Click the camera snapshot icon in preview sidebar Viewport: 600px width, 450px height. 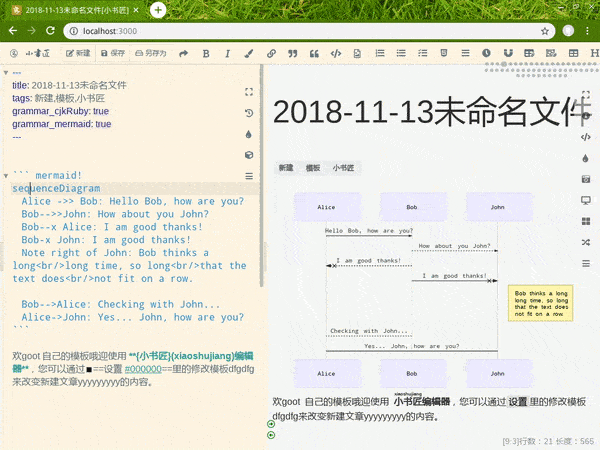585,179
